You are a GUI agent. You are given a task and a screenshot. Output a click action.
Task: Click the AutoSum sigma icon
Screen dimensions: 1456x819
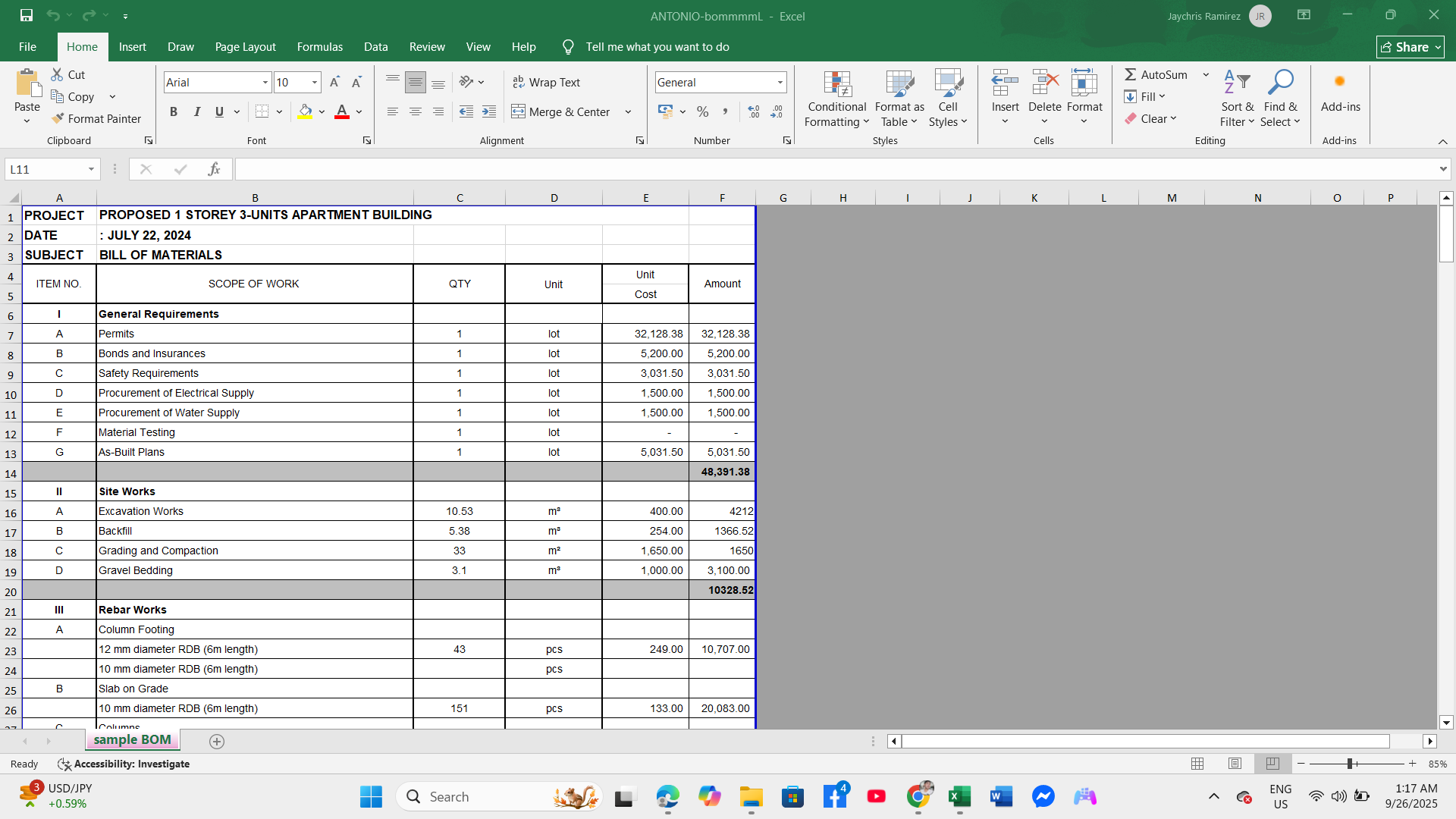coord(1130,74)
